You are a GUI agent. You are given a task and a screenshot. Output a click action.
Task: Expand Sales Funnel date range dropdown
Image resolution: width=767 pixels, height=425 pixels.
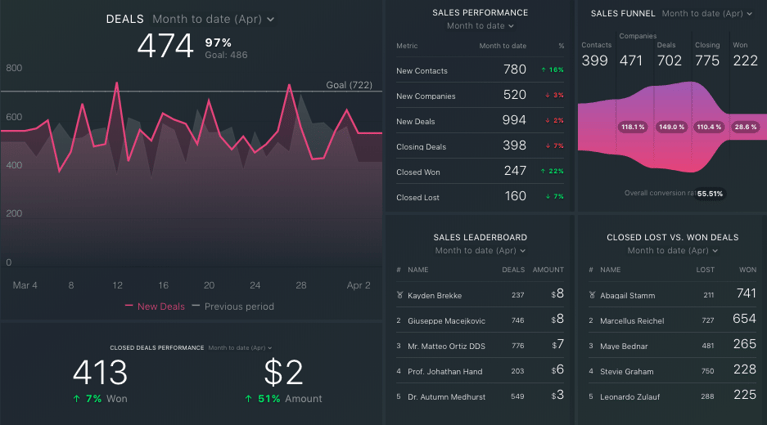tap(707, 14)
